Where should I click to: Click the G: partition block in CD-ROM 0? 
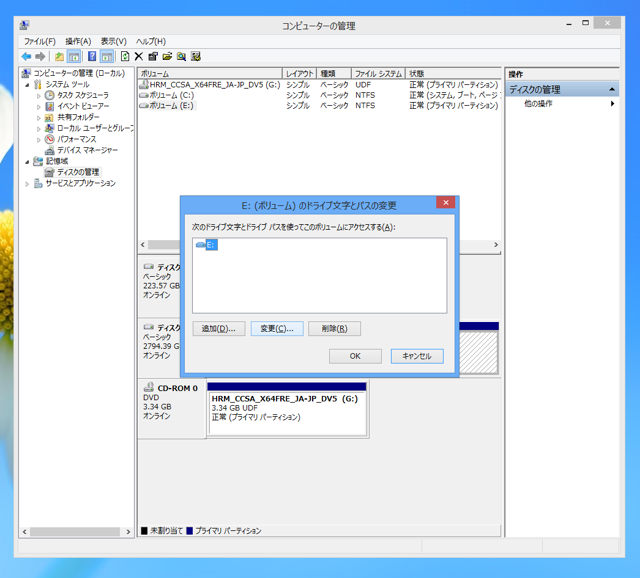287,409
